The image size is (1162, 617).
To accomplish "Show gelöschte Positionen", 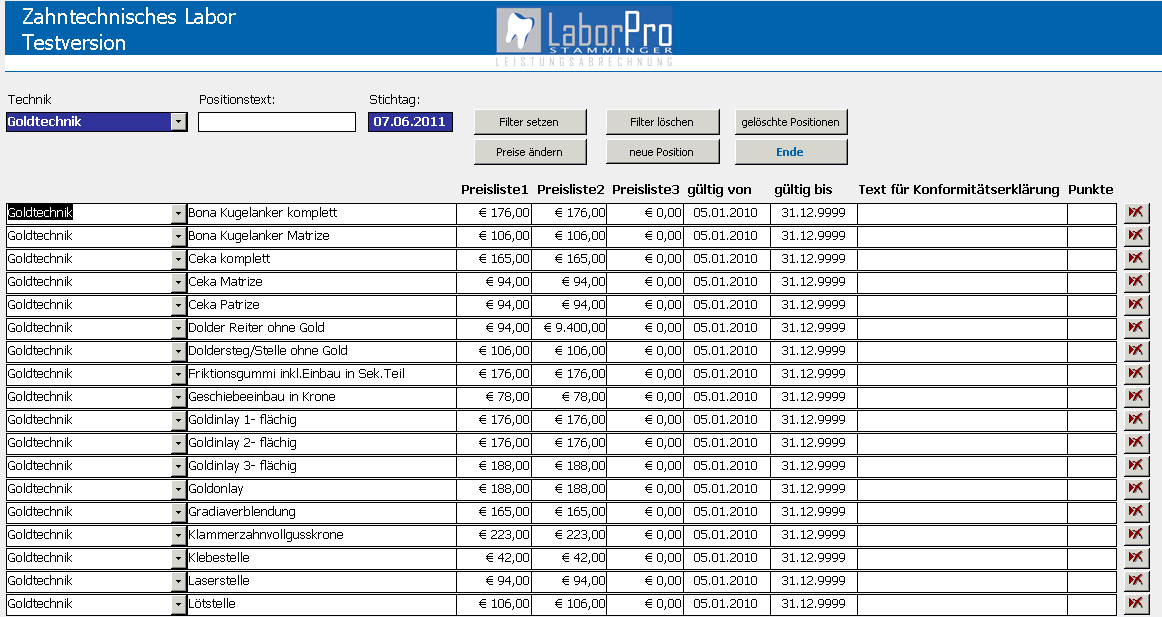I will point(791,122).
